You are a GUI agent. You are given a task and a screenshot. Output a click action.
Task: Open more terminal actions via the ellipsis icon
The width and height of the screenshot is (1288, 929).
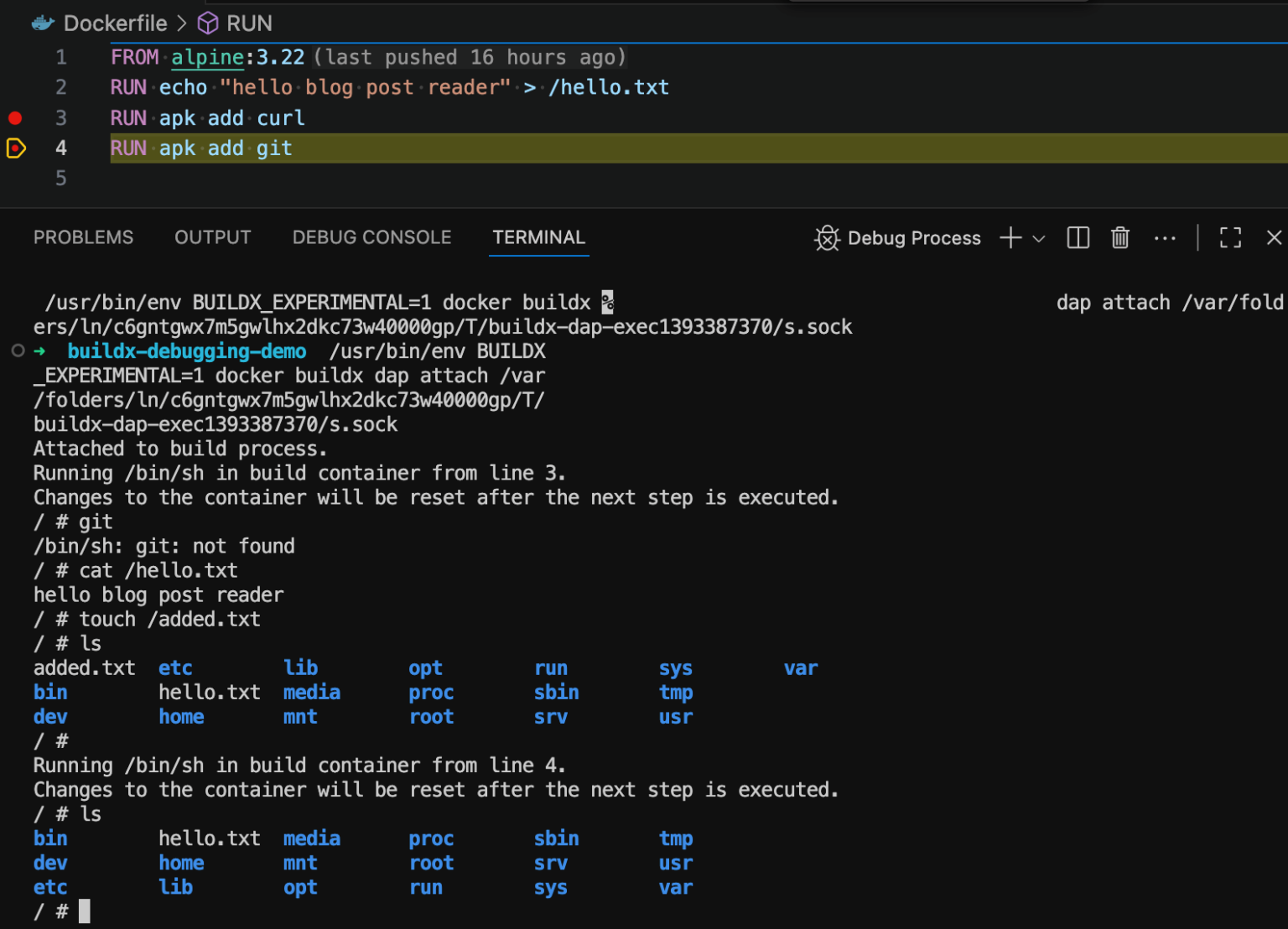pos(1165,238)
